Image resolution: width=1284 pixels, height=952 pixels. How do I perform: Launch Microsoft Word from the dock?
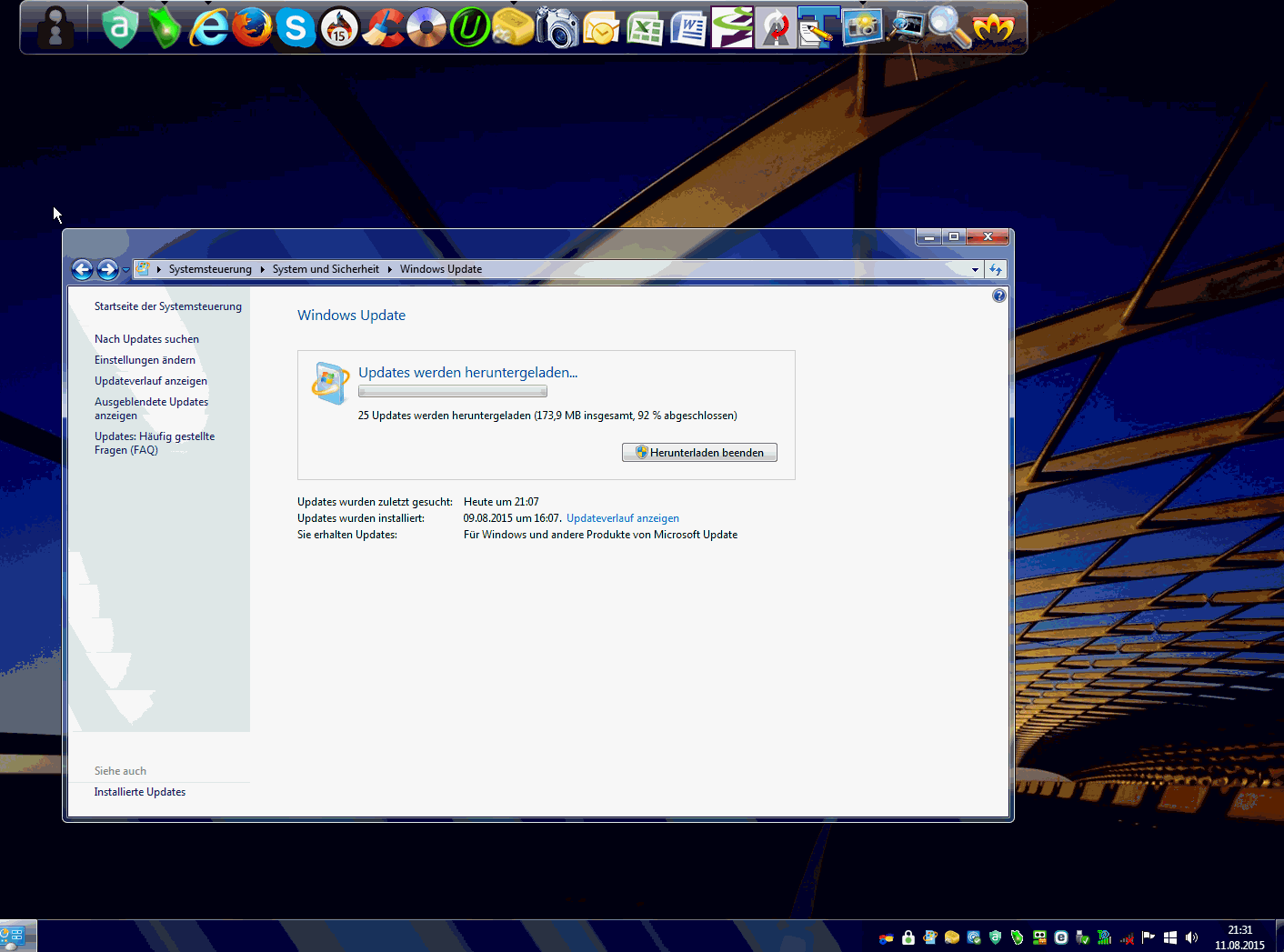coord(688,28)
